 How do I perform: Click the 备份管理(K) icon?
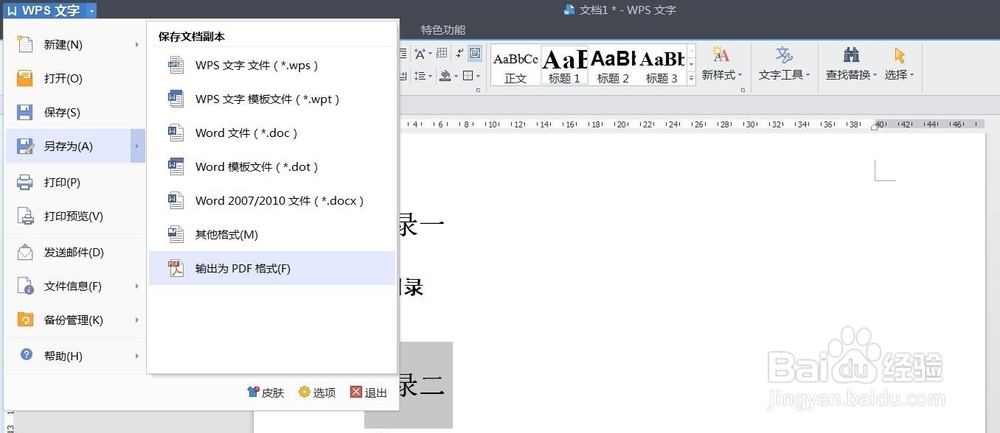click(x=24, y=320)
